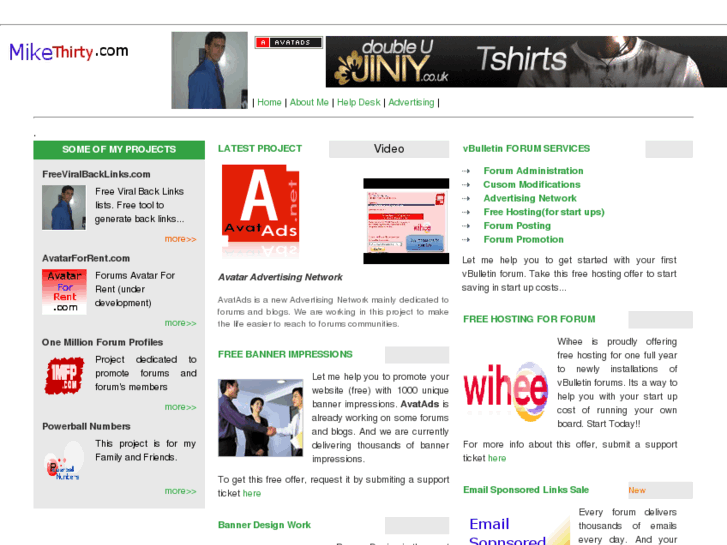727x545 pixels.
Task: Open the Advertising Network link
Action: (530, 198)
